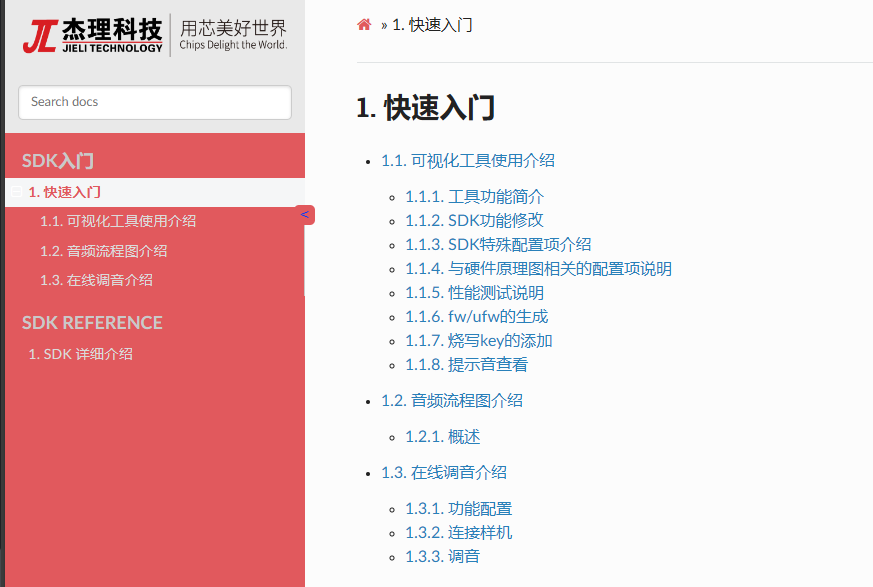Viewport: 873px width, 587px height.
Task: Open link 1.1.3. SDK特殊配置项介绍
Action: tap(498, 244)
